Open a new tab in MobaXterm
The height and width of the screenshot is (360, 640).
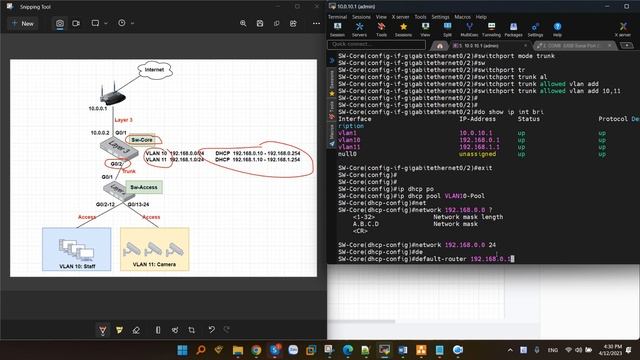click(627, 46)
